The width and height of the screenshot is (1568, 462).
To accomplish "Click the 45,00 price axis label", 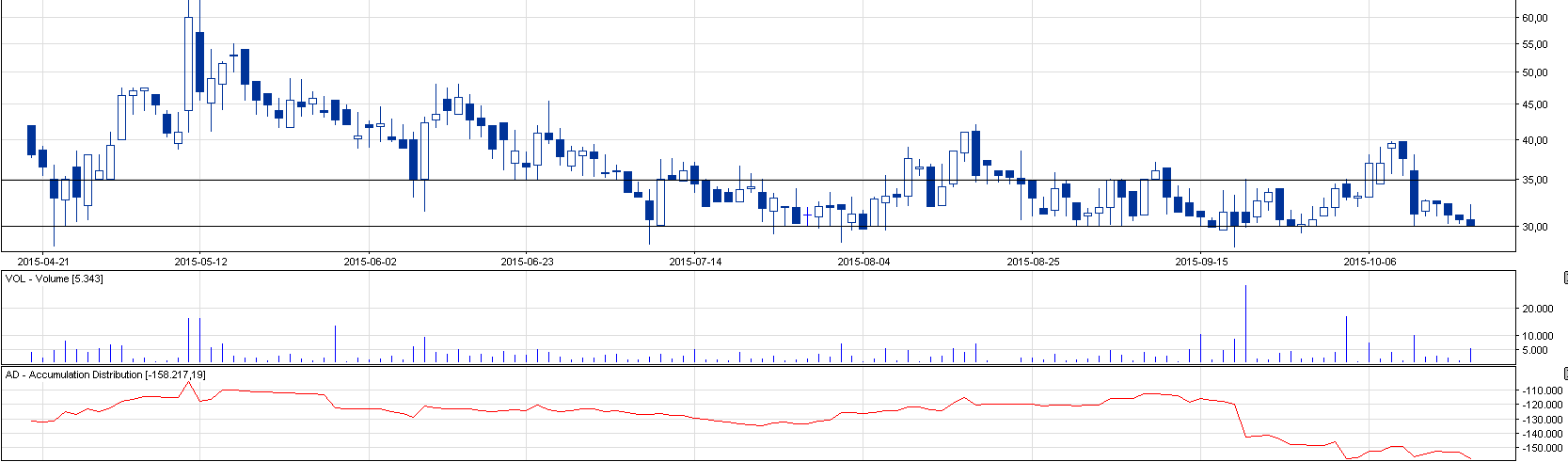I will pyautogui.click(x=1534, y=105).
